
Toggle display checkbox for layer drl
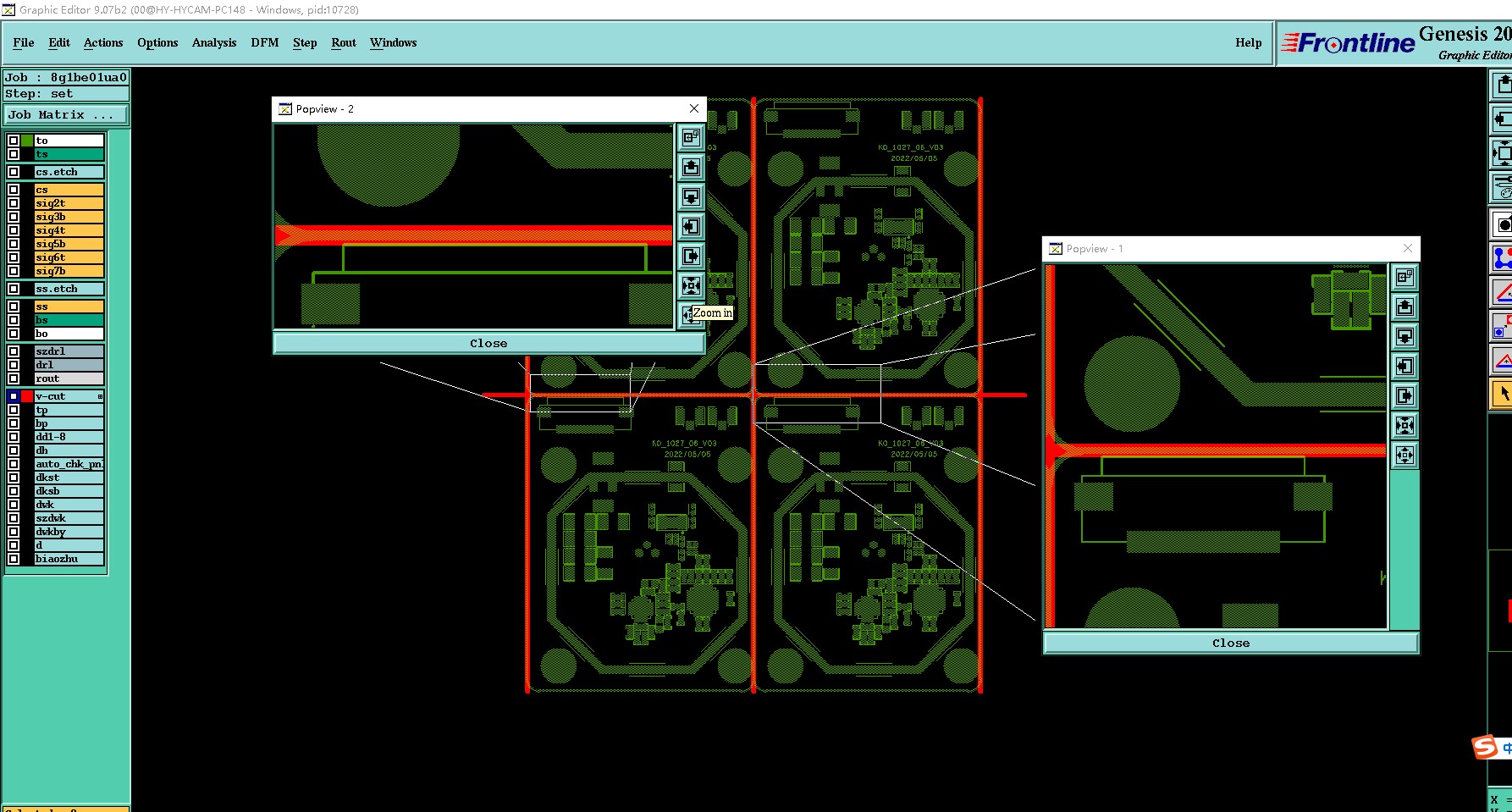click(x=14, y=365)
